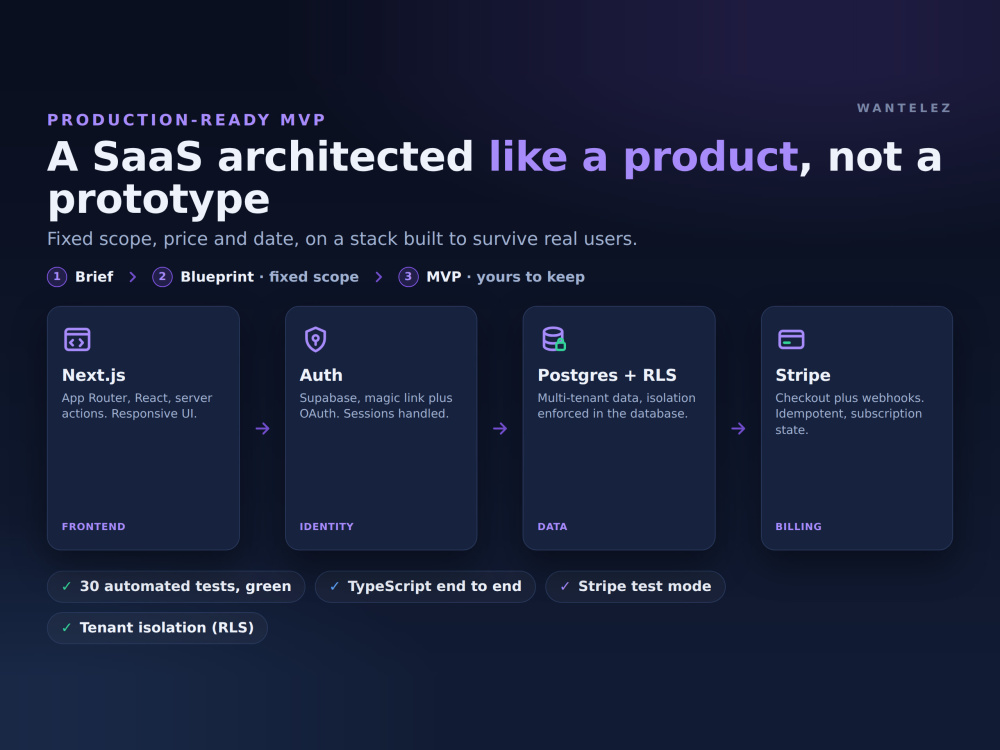Viewport: 1000px width, 750px height.
Task: Click the DATA label
Action: tap(552, 527)
